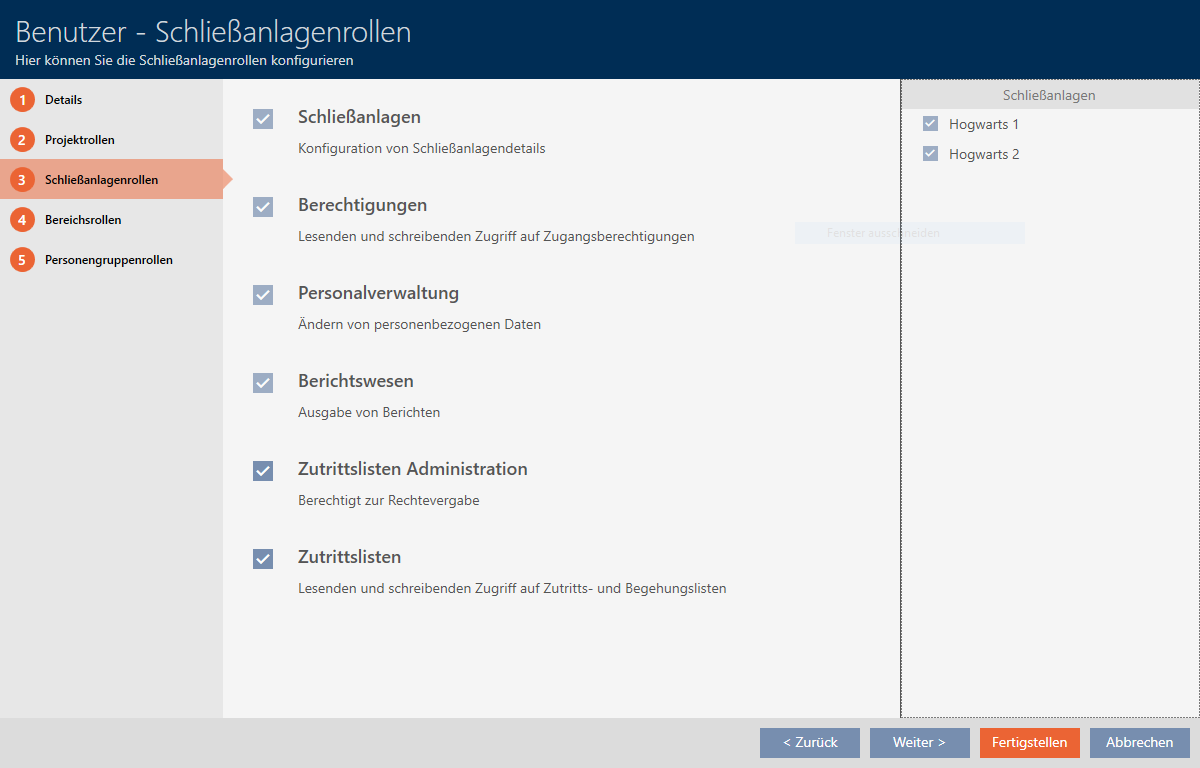Viewport: 1200px width, 768px height.
Task: Click the Schließanlagen list column header
Action: [x=1049, y=96]
